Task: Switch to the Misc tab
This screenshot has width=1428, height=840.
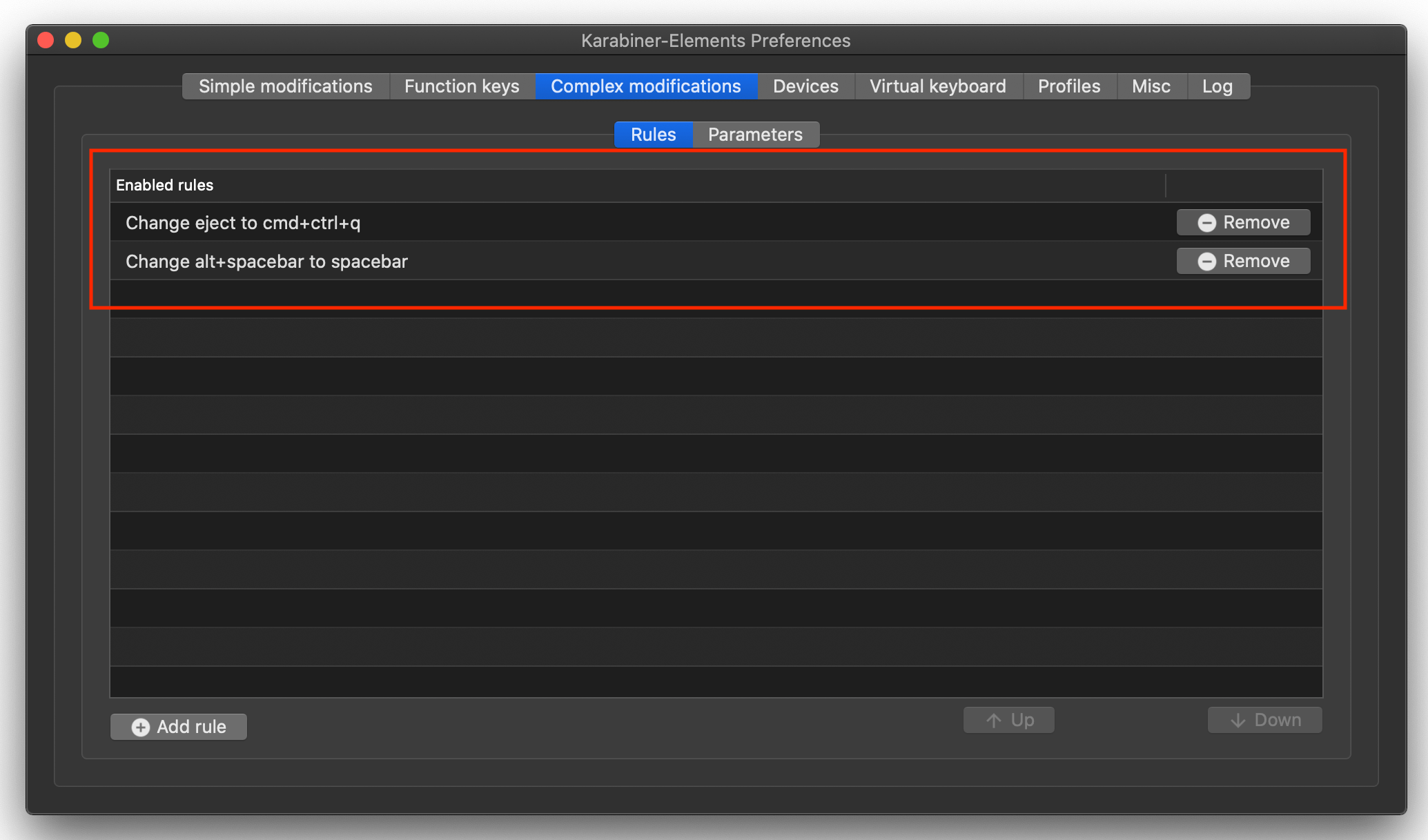Action: [x=1151, y=86]
